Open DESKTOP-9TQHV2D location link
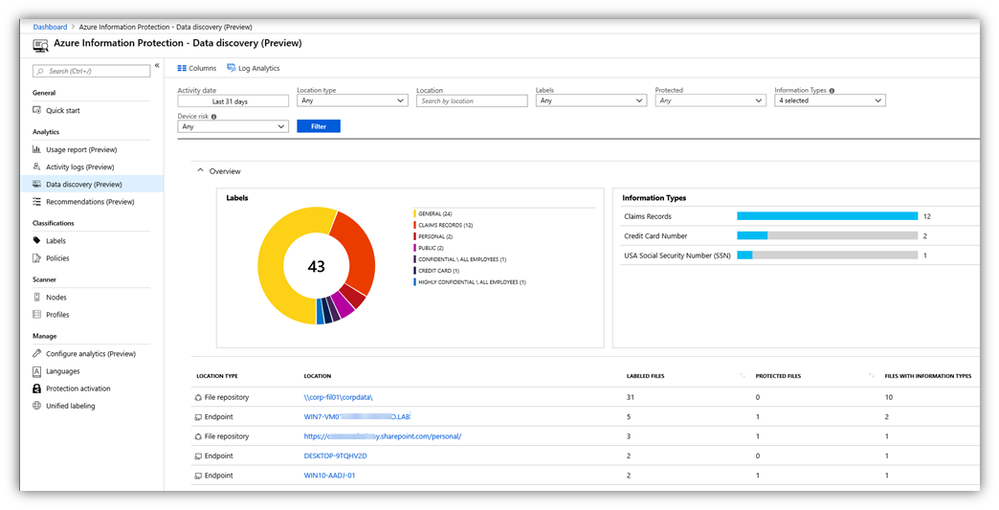999x510 pixels. point(336,456)
